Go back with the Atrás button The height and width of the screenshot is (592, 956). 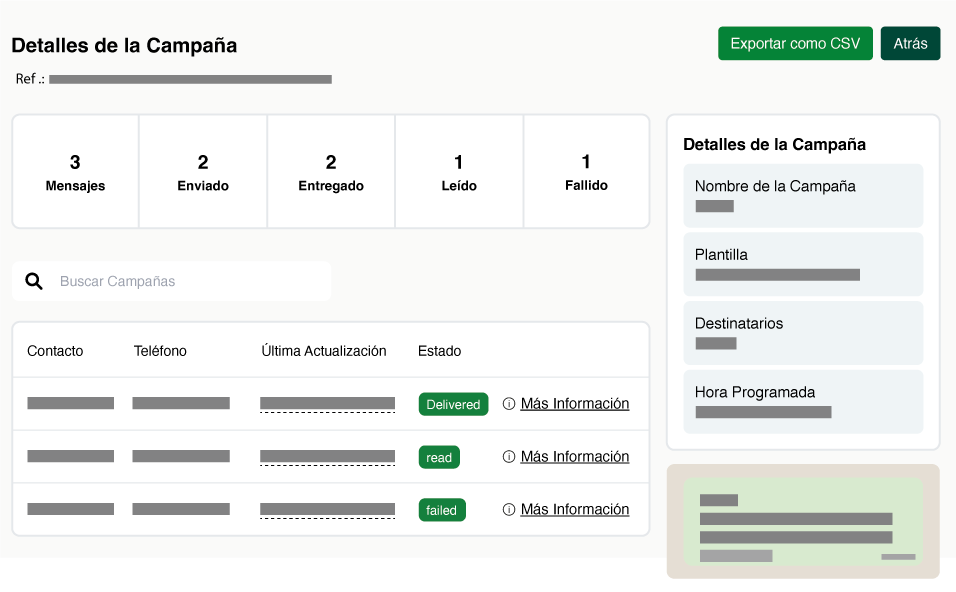910,43
